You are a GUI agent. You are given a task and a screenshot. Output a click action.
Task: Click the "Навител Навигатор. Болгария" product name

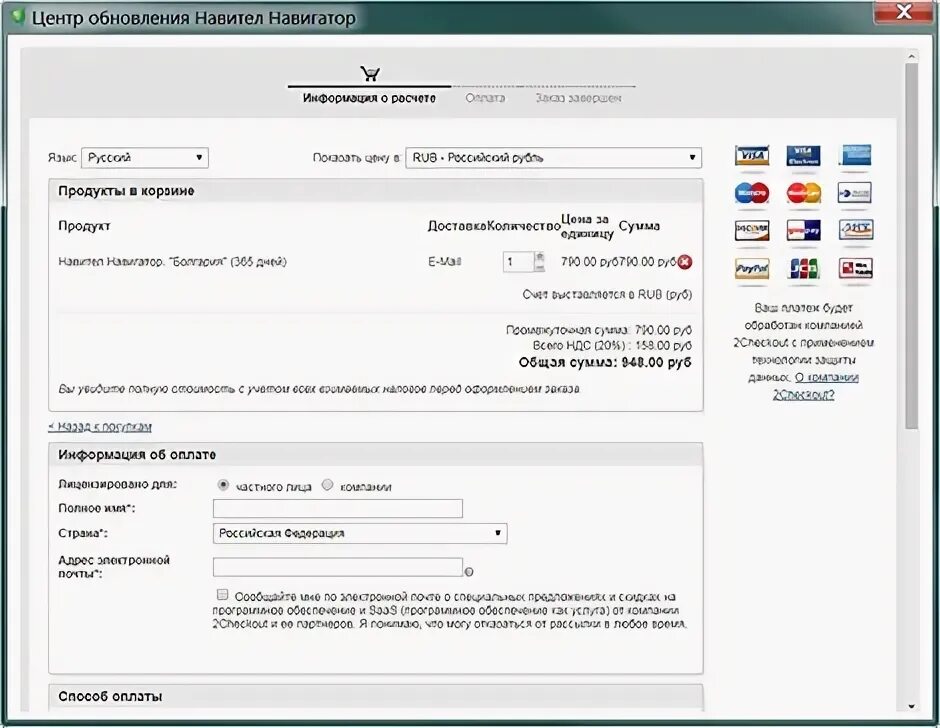pos(172,261)
